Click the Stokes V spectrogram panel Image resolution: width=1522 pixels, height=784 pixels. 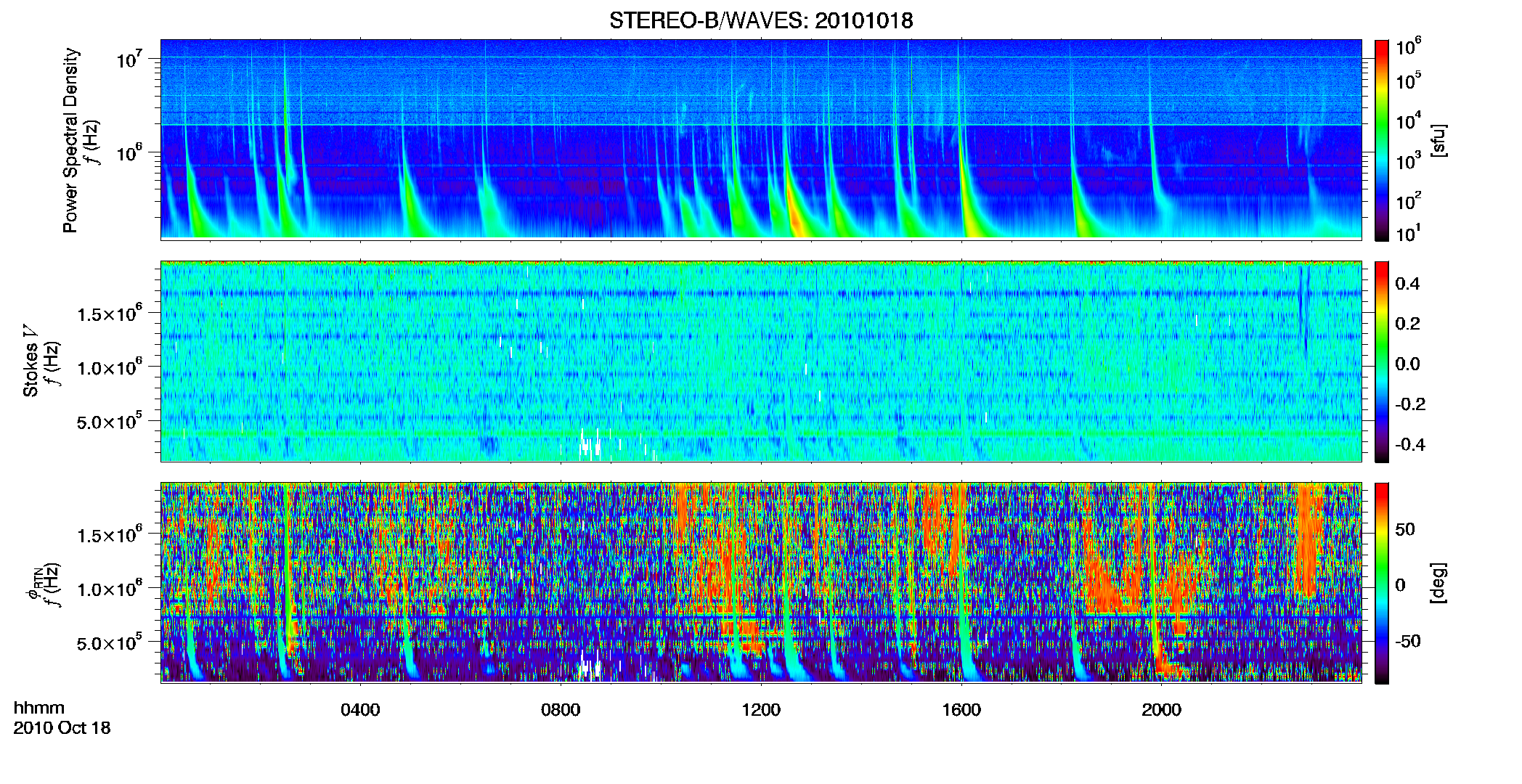pos(761,362)
